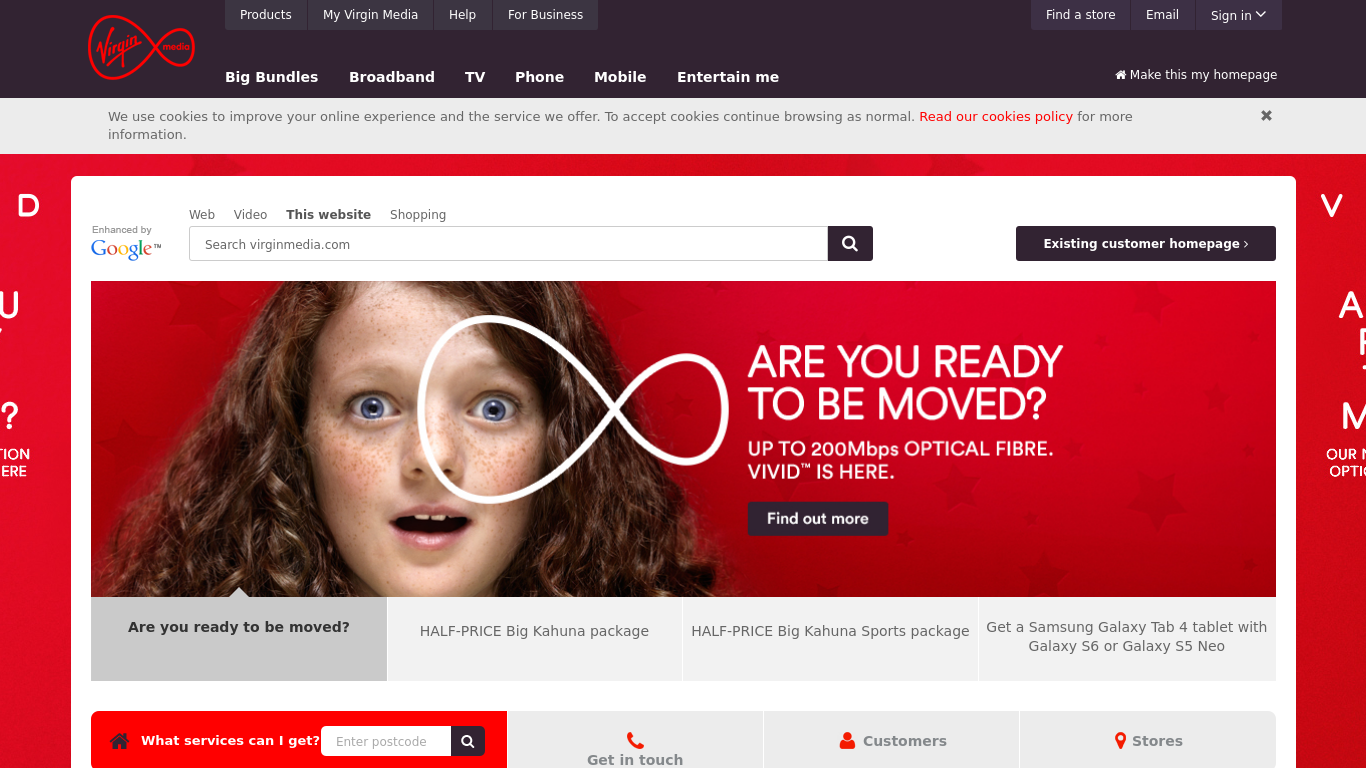Image resolution: width=1366 pixels, height=768 pixels.
Task: Click the postcode search magnifier icon
Action: (x=468, y=741)
